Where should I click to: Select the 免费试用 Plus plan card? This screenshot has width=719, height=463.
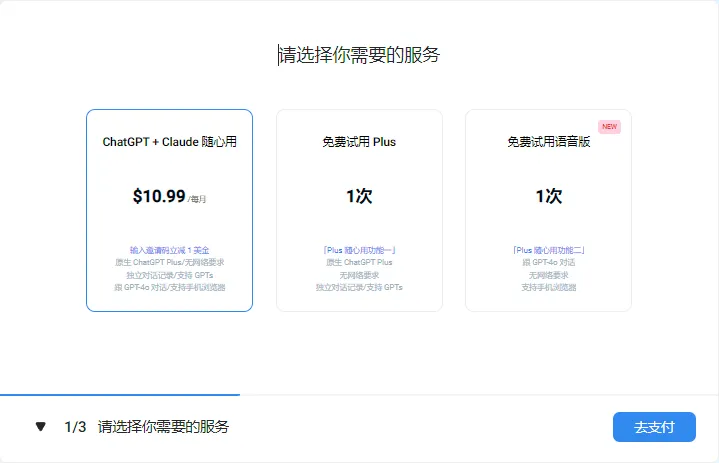click(359, 210)
